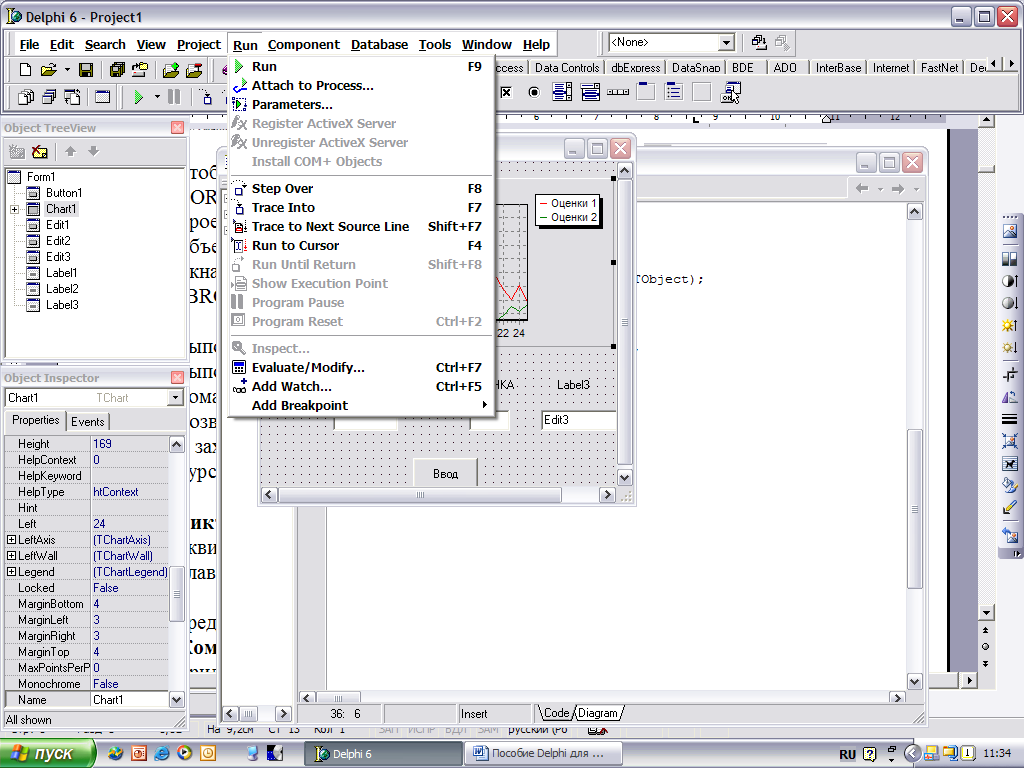Select the GroupBox component in the palette
This screenshot has height=768, width=1024.
[x=646, y=92]
